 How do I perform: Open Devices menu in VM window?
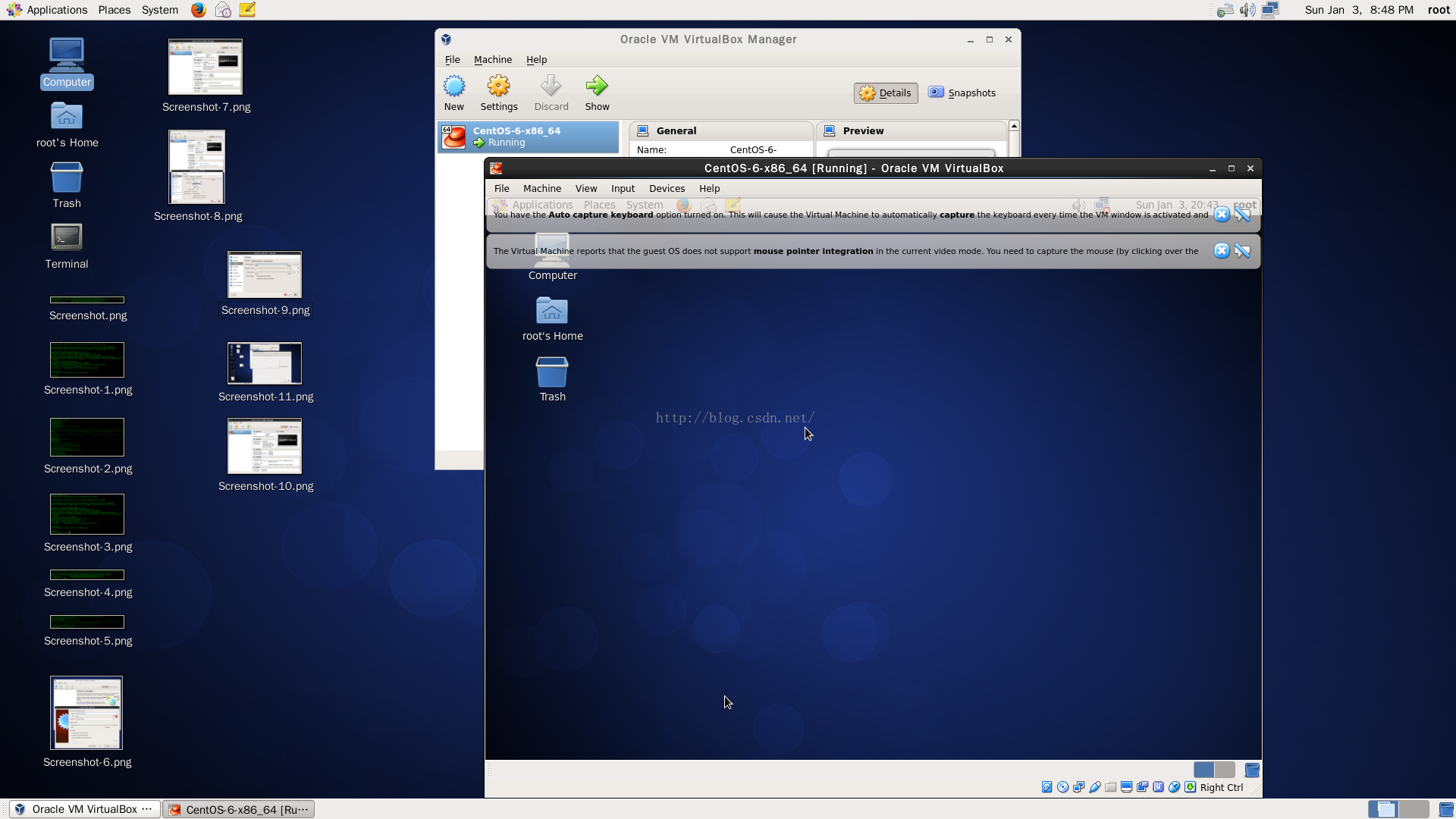pyautogui.click(x=667, y=188)
